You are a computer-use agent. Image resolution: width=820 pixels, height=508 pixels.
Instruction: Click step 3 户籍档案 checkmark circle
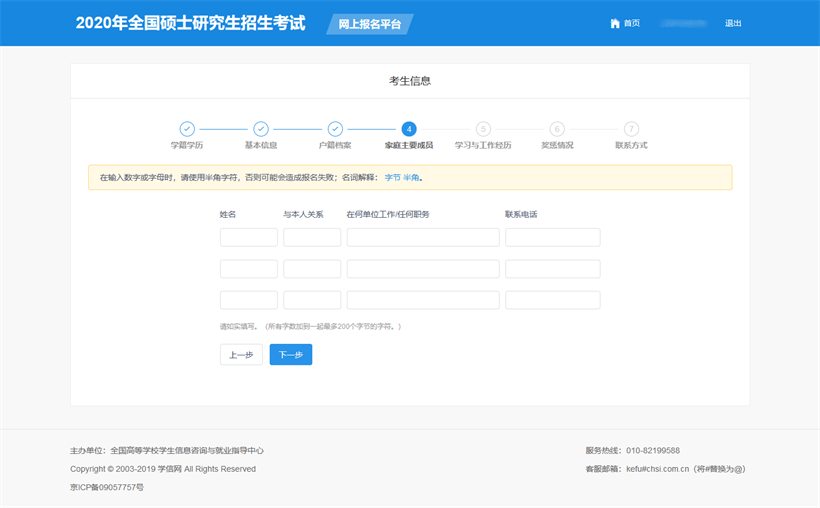click(335, 128)
